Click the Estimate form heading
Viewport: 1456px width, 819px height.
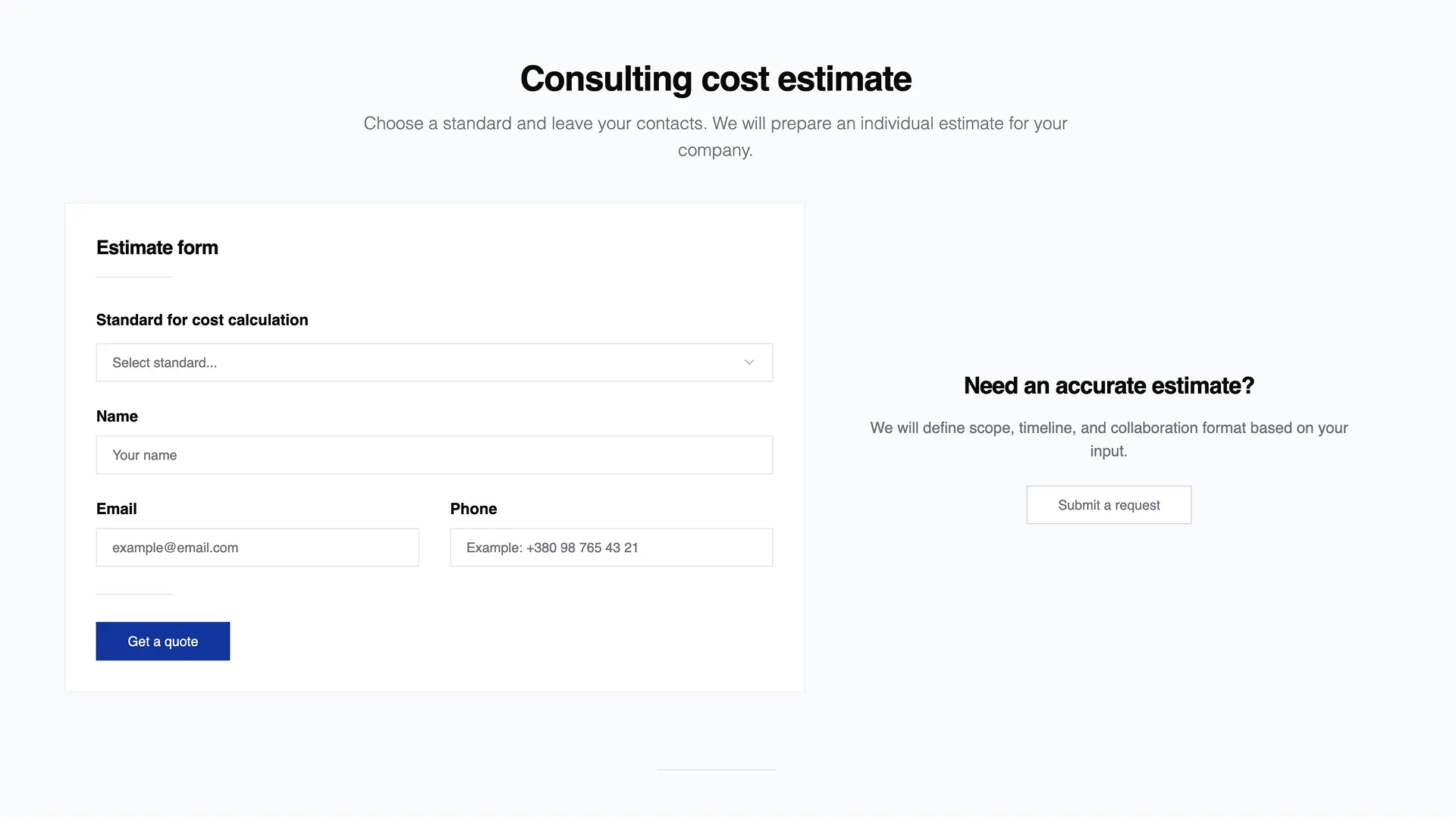(157, 248)
